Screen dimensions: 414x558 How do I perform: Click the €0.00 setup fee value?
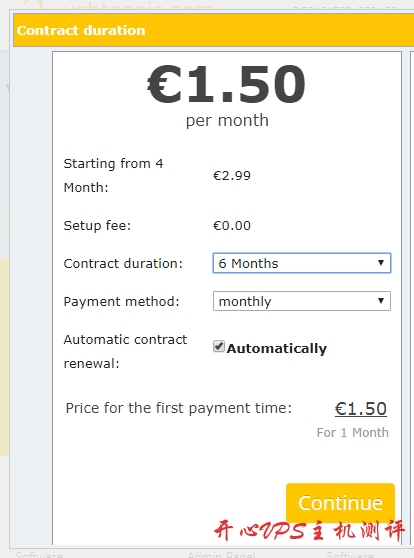click(232, 226)
